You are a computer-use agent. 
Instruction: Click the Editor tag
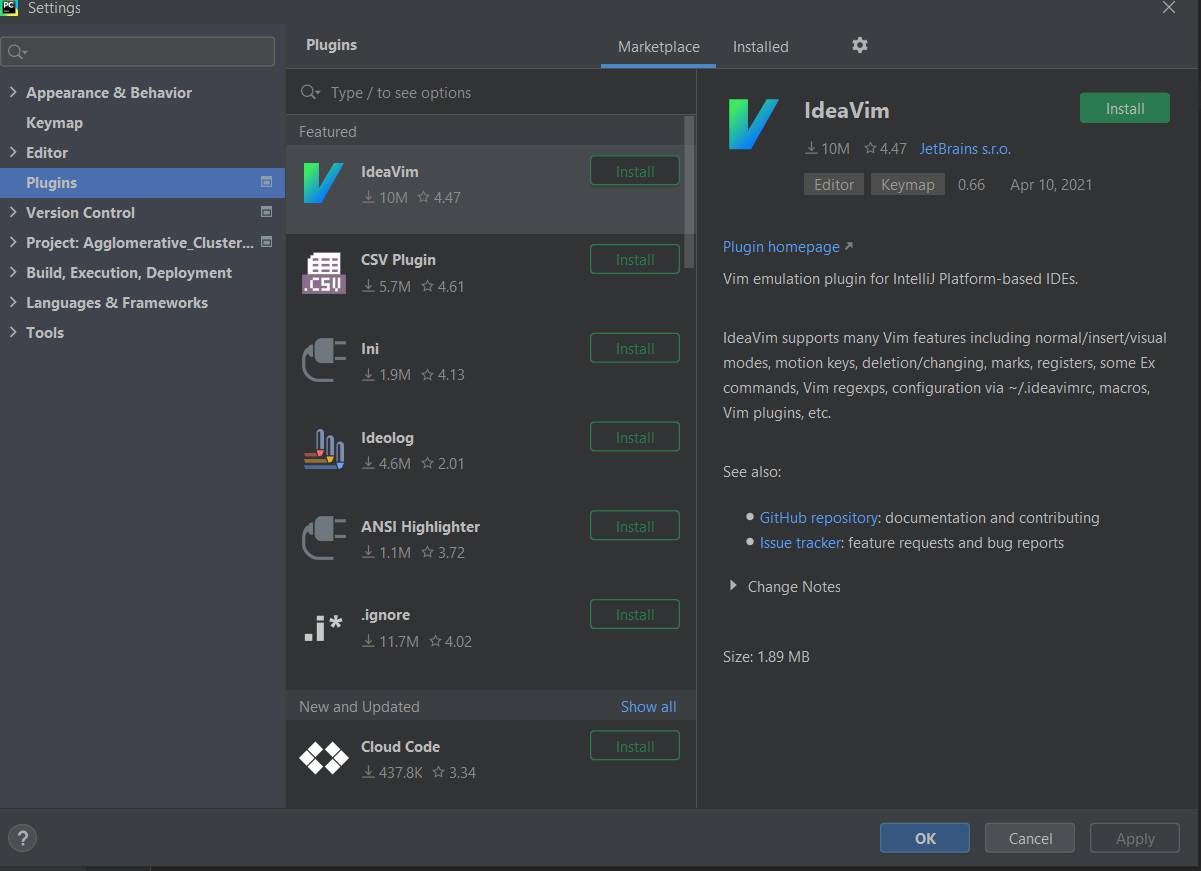pos(834,184)
